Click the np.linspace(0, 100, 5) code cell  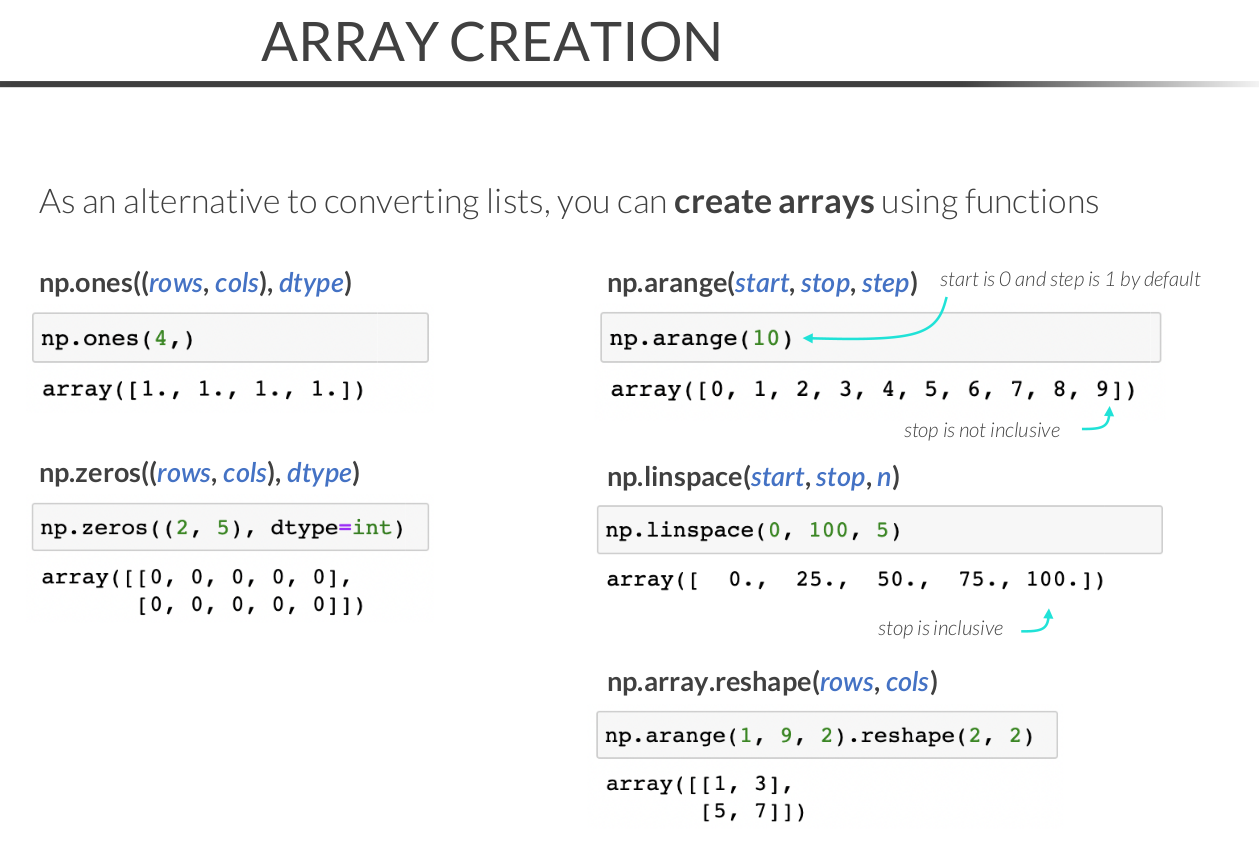pyautogui.click(x=880, y=530)
